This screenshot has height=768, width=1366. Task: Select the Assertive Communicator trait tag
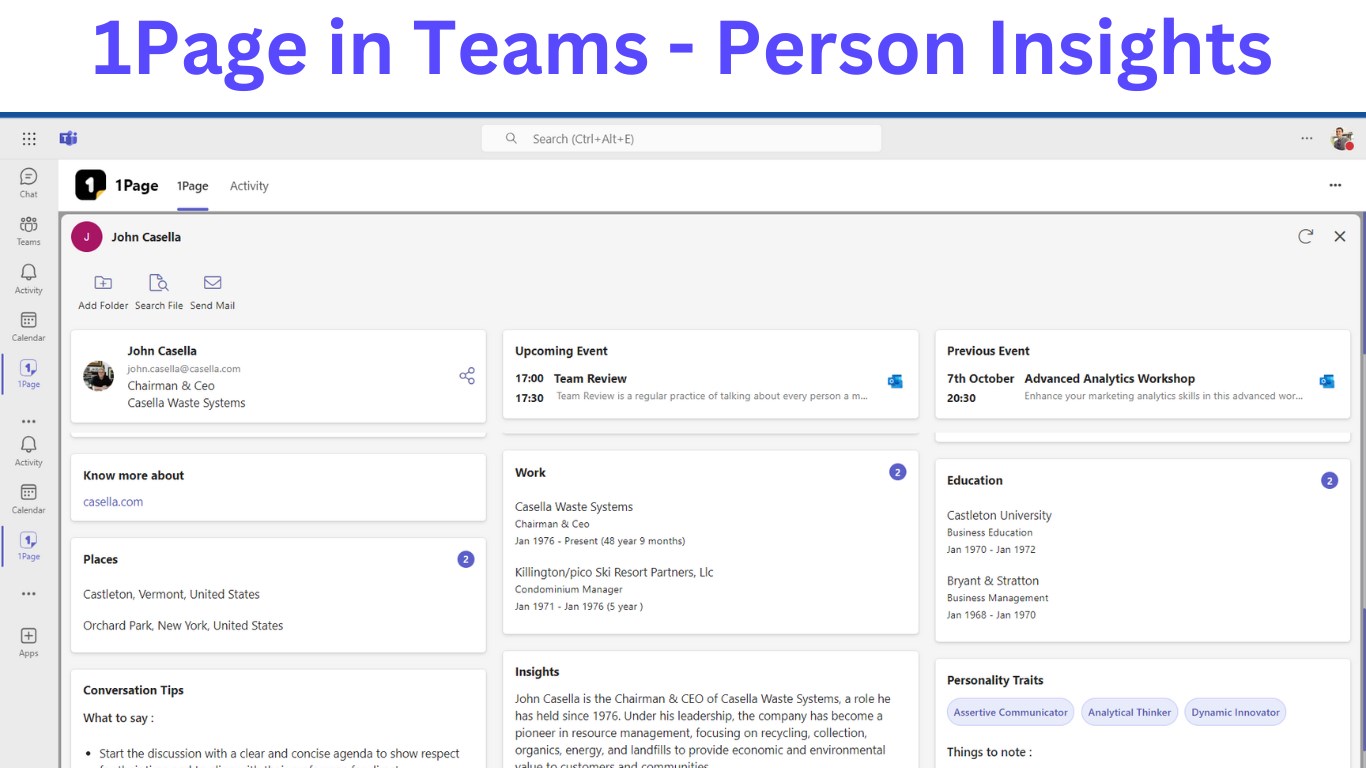tap(1010, 712)
